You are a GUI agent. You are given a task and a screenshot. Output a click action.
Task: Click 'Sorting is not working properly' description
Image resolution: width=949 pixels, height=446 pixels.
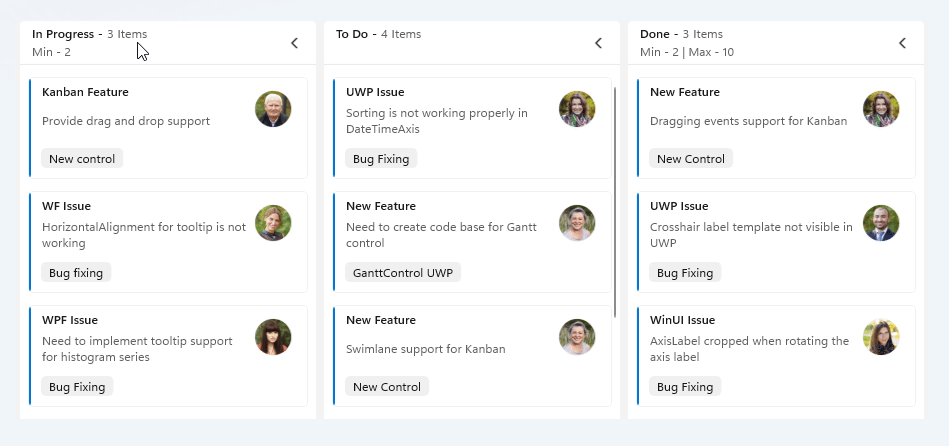coord(437,121)
